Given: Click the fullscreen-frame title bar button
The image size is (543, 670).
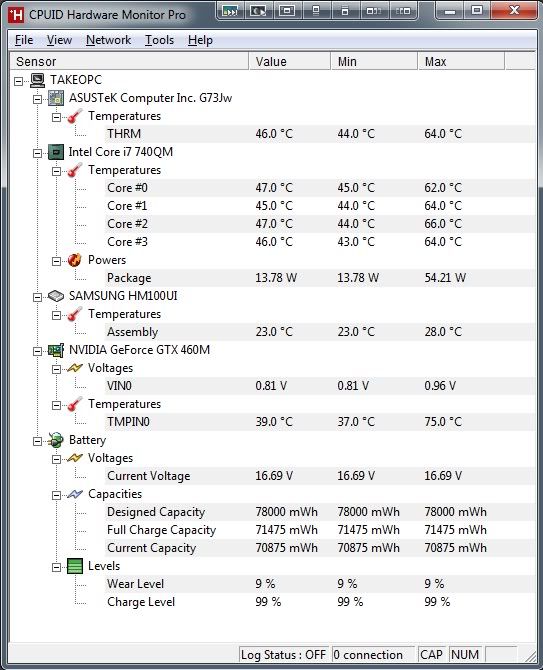Looking at the screenshot, I should (x=287, y=11).
